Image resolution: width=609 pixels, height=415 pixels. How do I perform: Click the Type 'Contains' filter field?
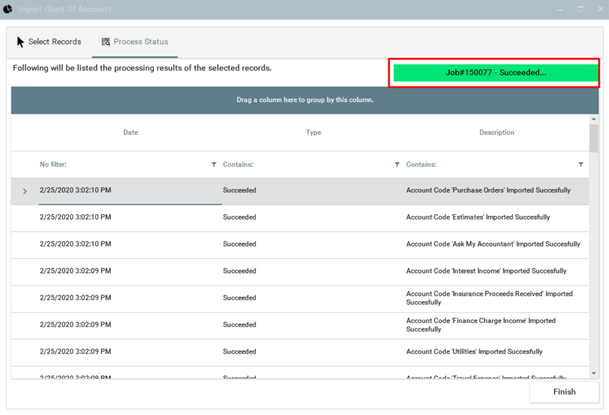tap(305, 165)
